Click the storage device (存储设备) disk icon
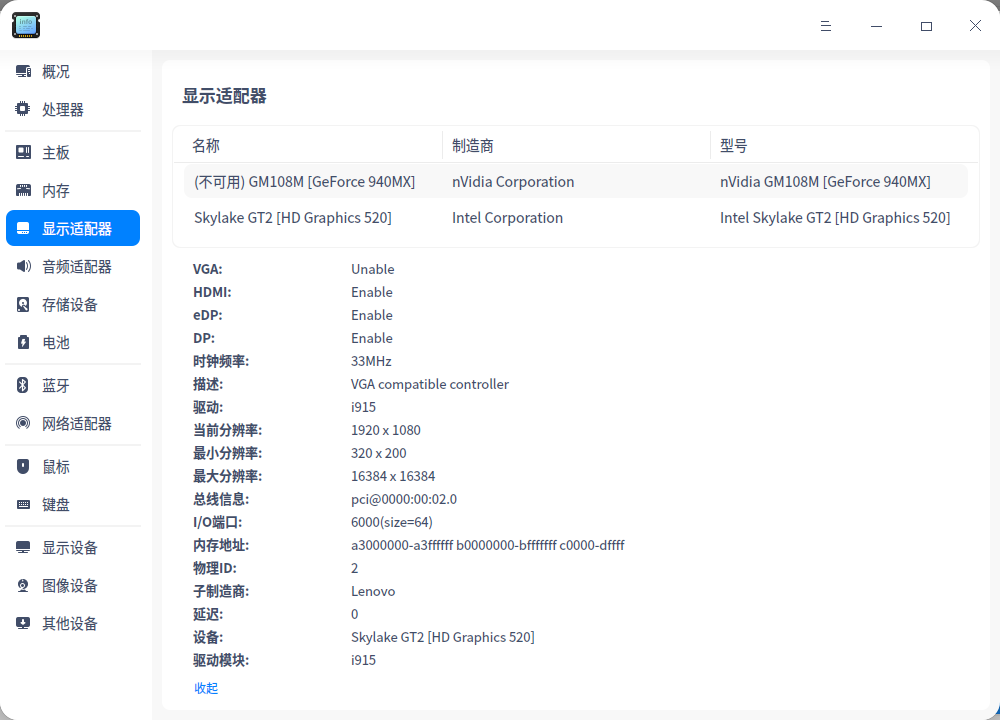1000x720 pixels. pyautogui.click(x=23, y=304)
